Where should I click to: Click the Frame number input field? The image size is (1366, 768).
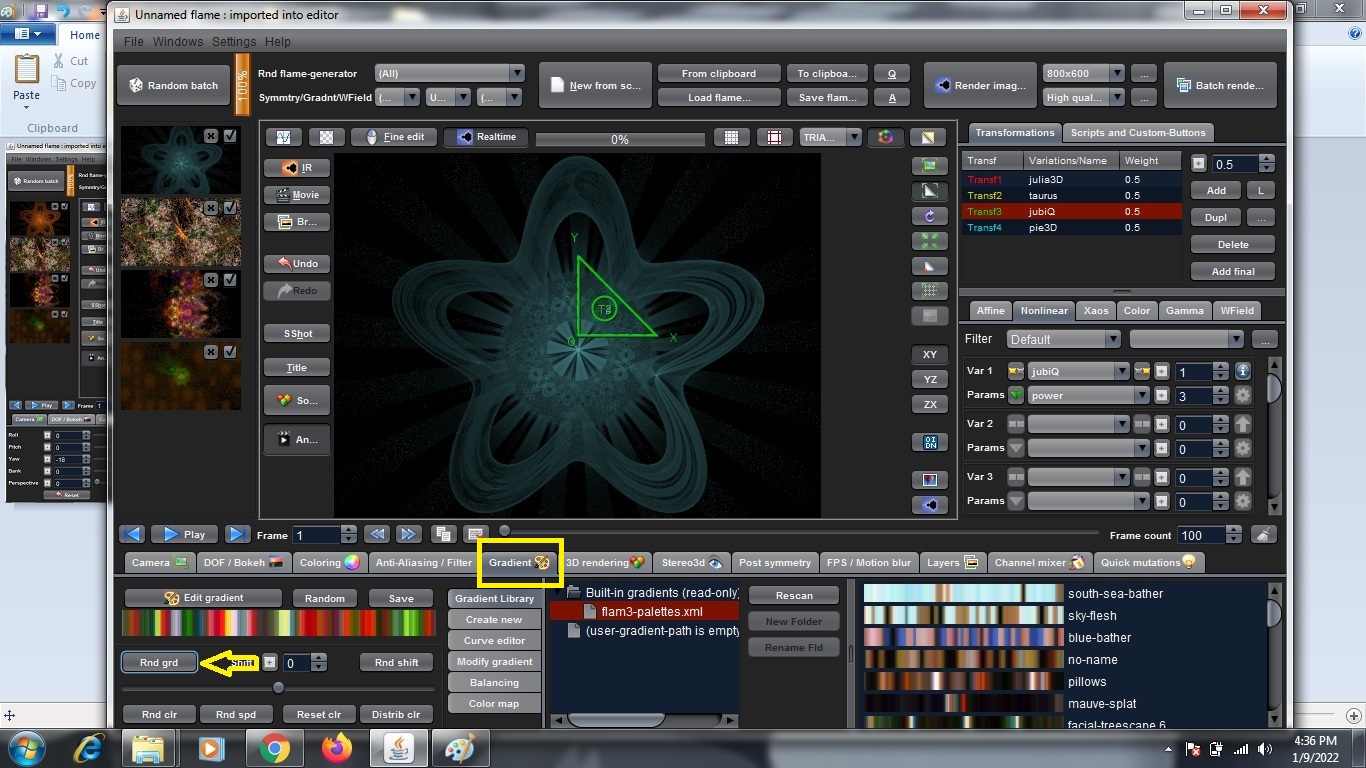tap(316, 535)
